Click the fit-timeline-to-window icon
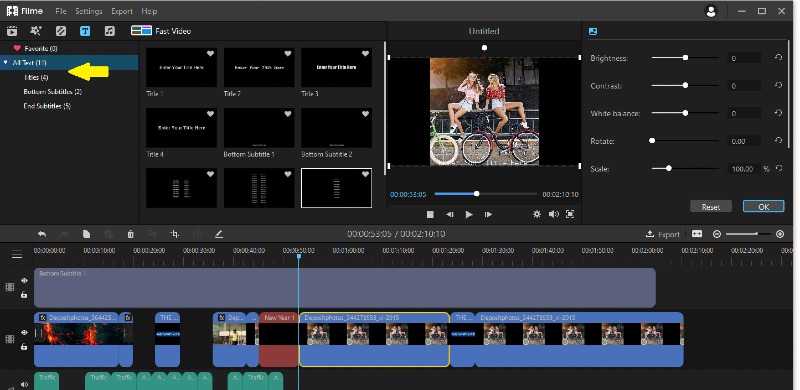Screen dimensions: 800x390 (697, 234)
